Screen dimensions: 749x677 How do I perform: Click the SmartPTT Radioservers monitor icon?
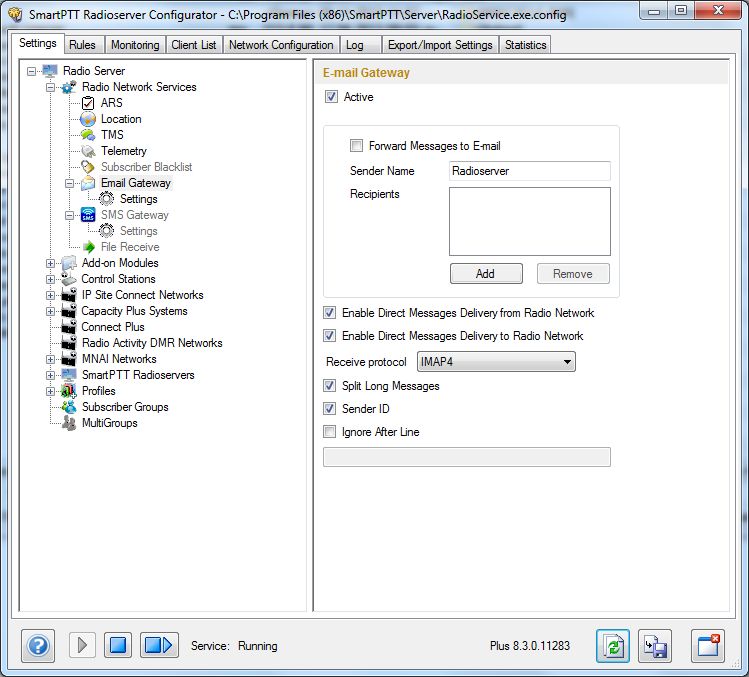point(69,375)
